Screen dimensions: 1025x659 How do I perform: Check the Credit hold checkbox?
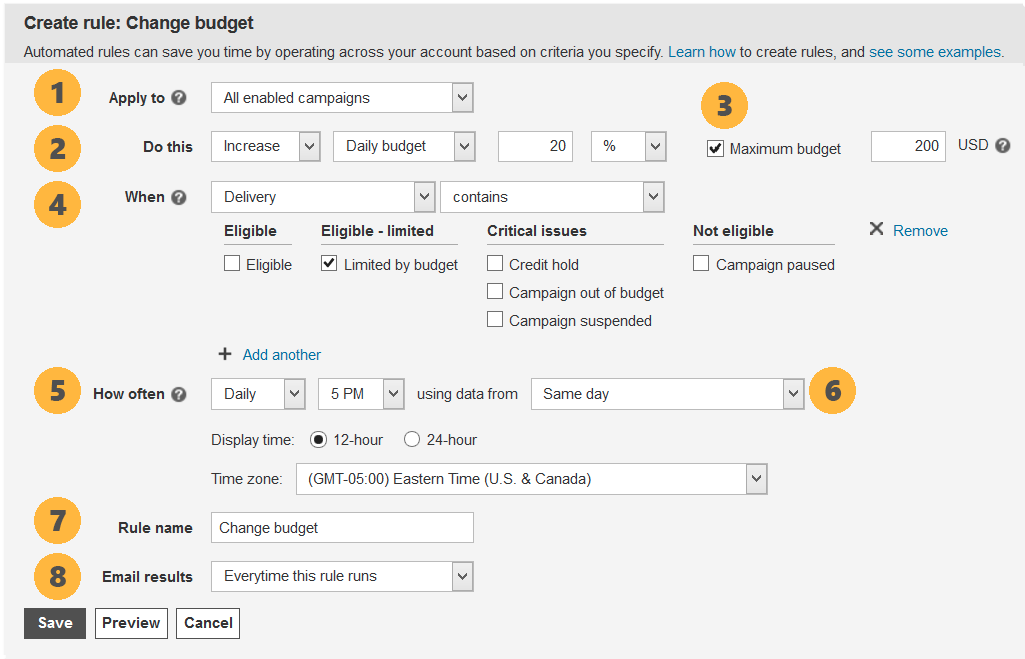[x=496, y=263]
